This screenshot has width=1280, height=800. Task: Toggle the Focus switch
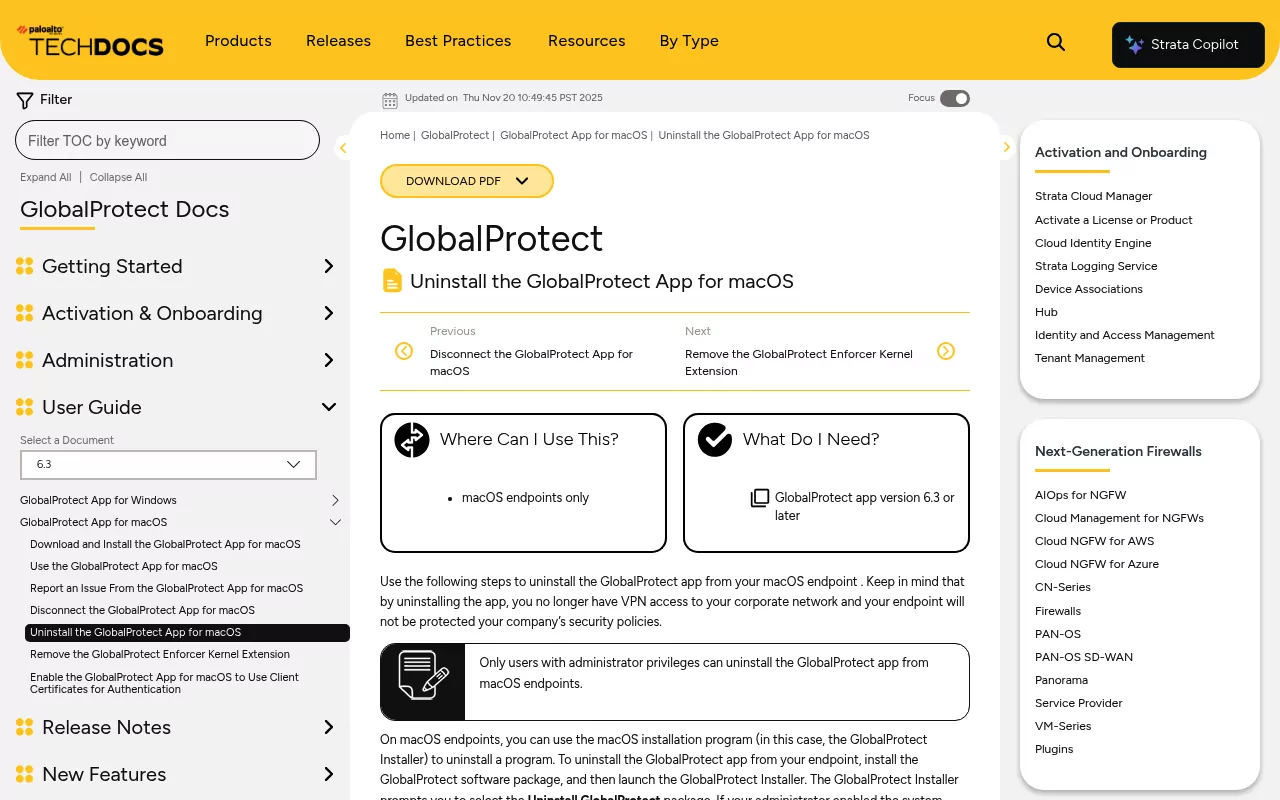pyautogui.click(x=955, y=98)
